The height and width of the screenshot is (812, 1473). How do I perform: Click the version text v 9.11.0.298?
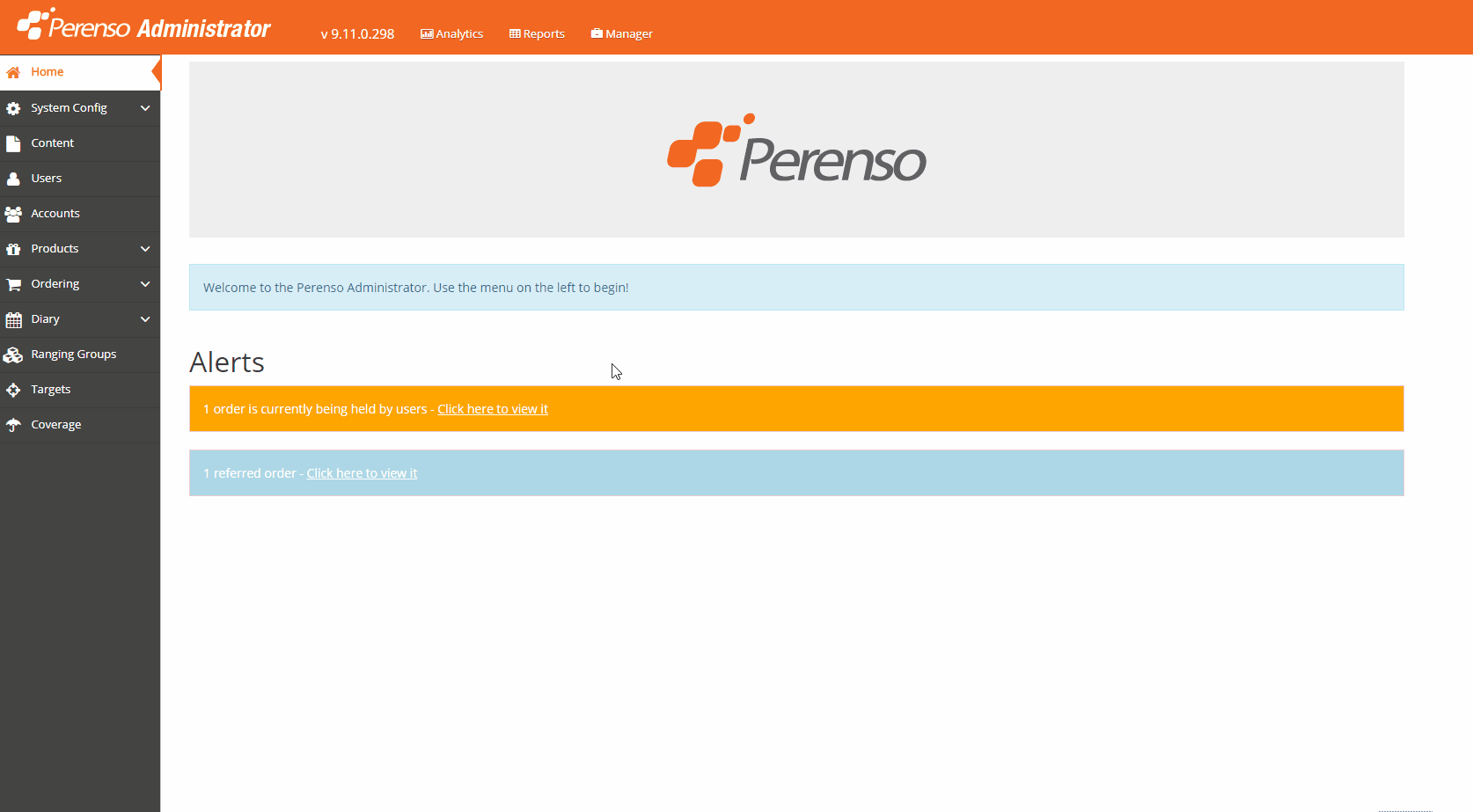pyautogui.click(x=357, y=34)
